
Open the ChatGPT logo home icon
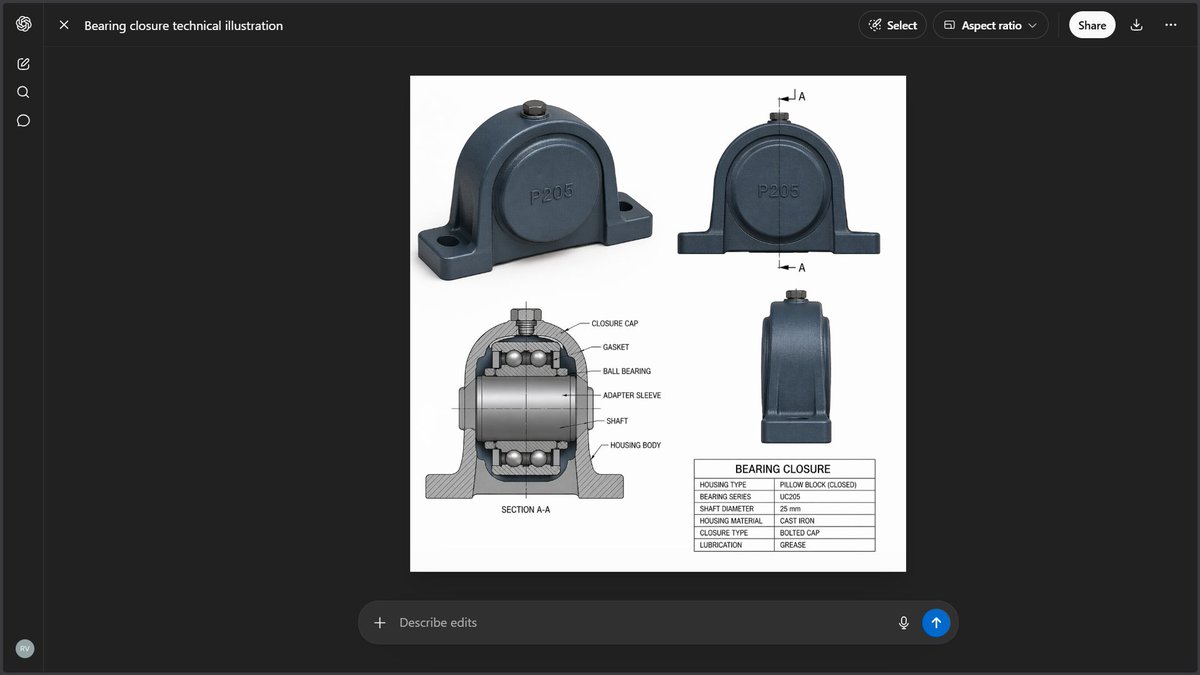[23, 24]
